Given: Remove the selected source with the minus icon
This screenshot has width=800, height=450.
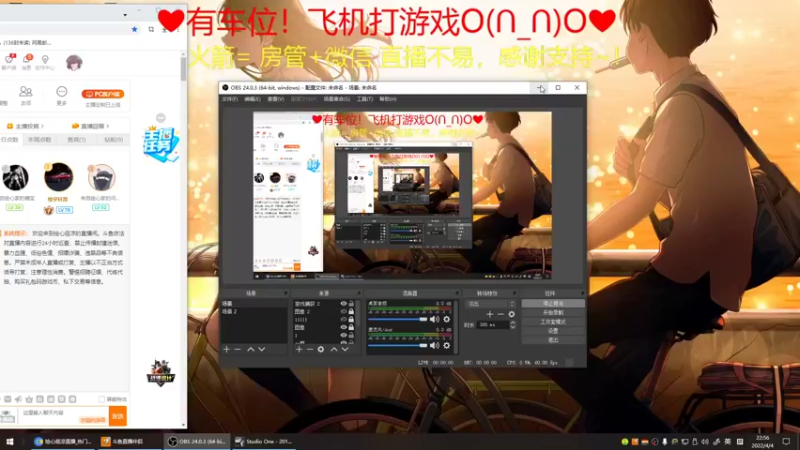Looking at the screenshot, I should pyautogui.click(x=310, y=349).
